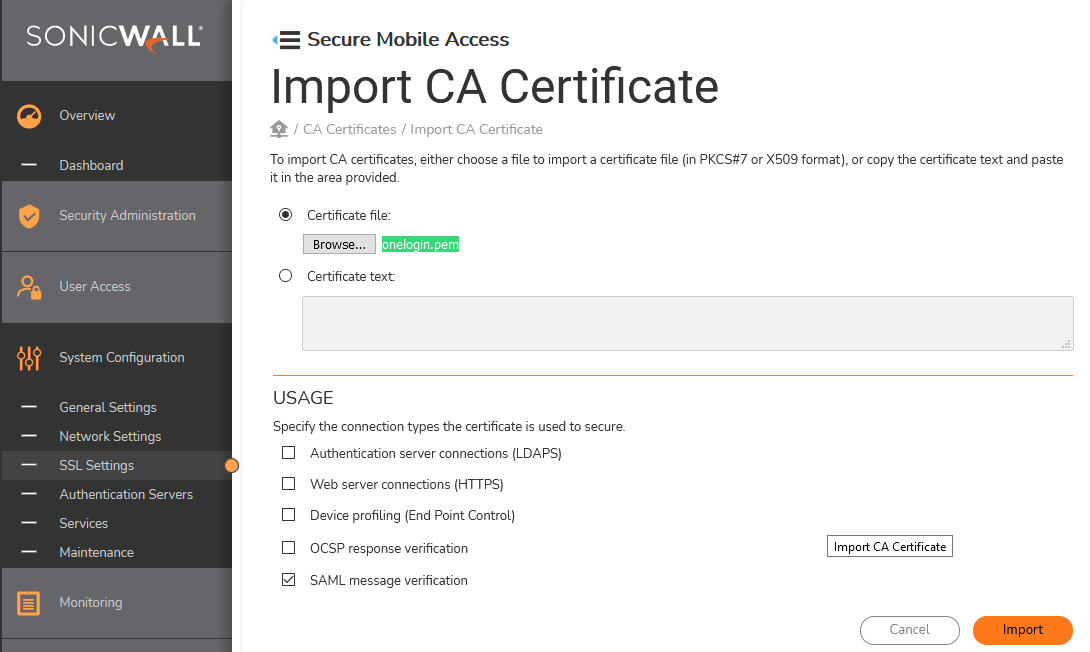Click the home icon in breadcrumb
Image resolution: width=1090 pixels, height=652 pixels.
coord(279,129)
